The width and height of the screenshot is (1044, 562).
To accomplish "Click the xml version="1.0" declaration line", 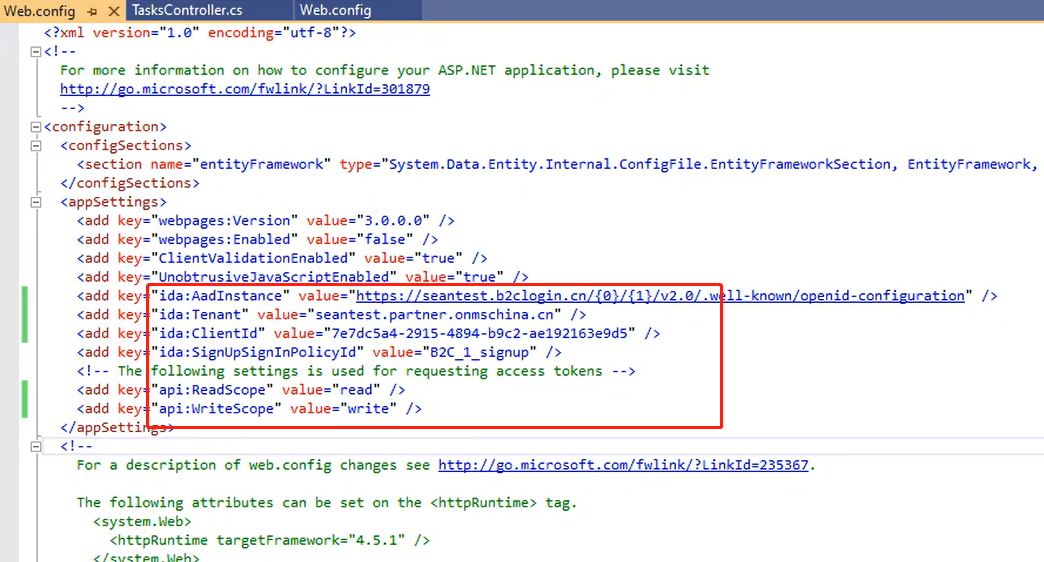I will (x=200, y=33).
